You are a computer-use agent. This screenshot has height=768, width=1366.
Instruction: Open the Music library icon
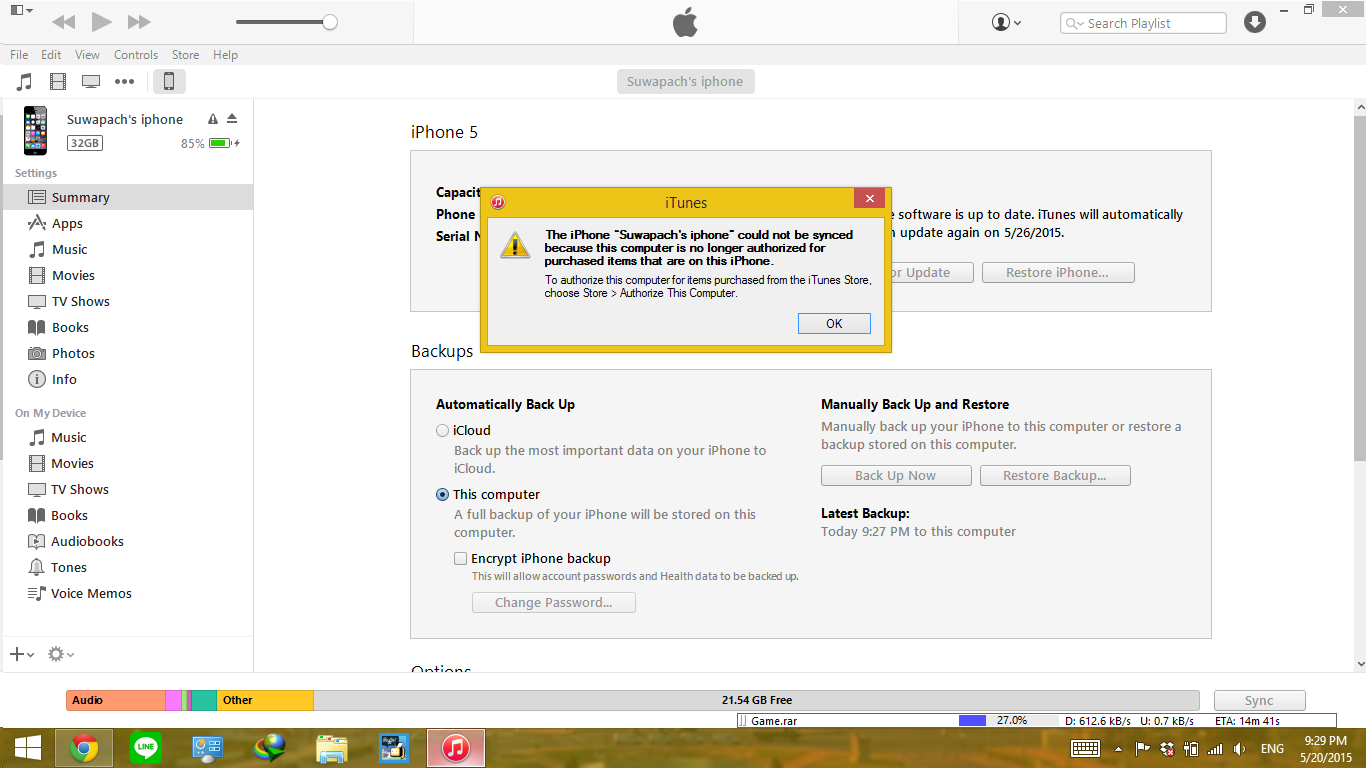pos(25,81)
